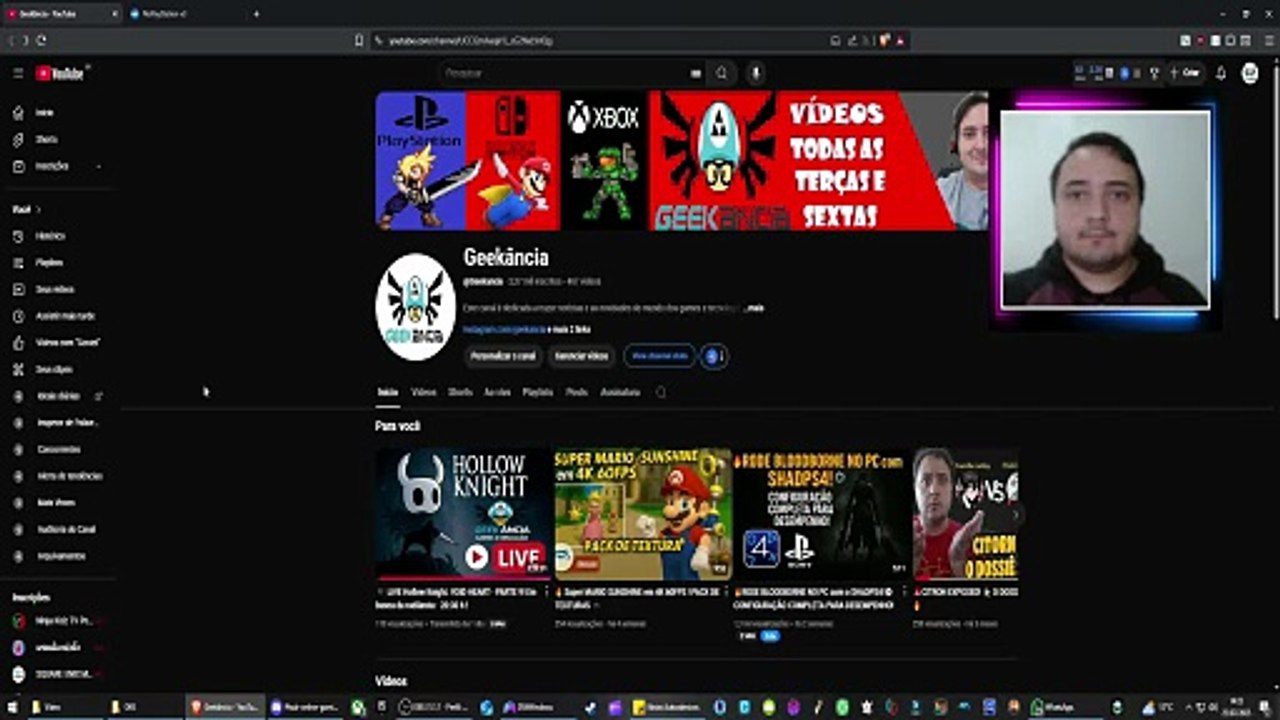Click the Geekância channel banner image
The height and width of the screenshot is (720, 1280).
point(682,161)
